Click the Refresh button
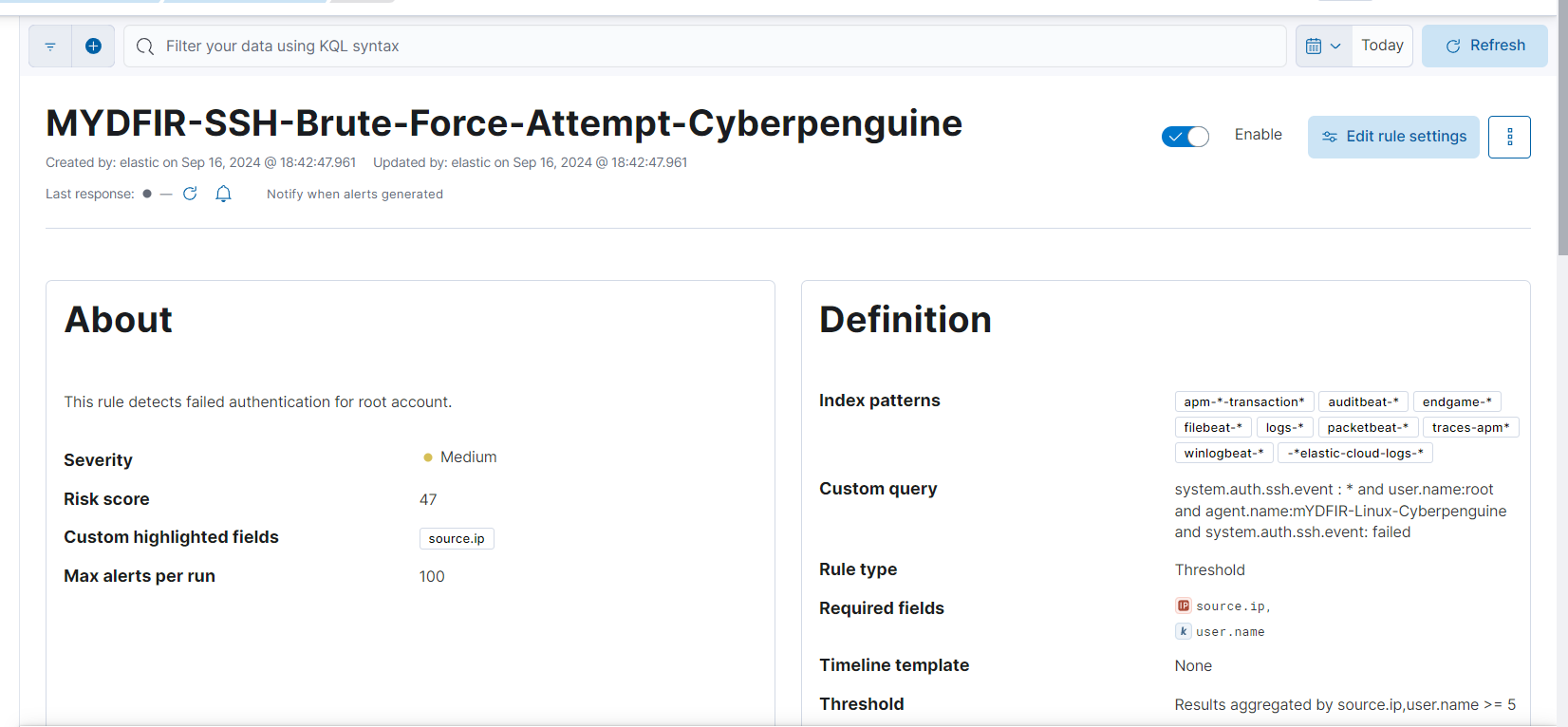This screenshot has height=727, width=1568. click(x=1484, y=46)
